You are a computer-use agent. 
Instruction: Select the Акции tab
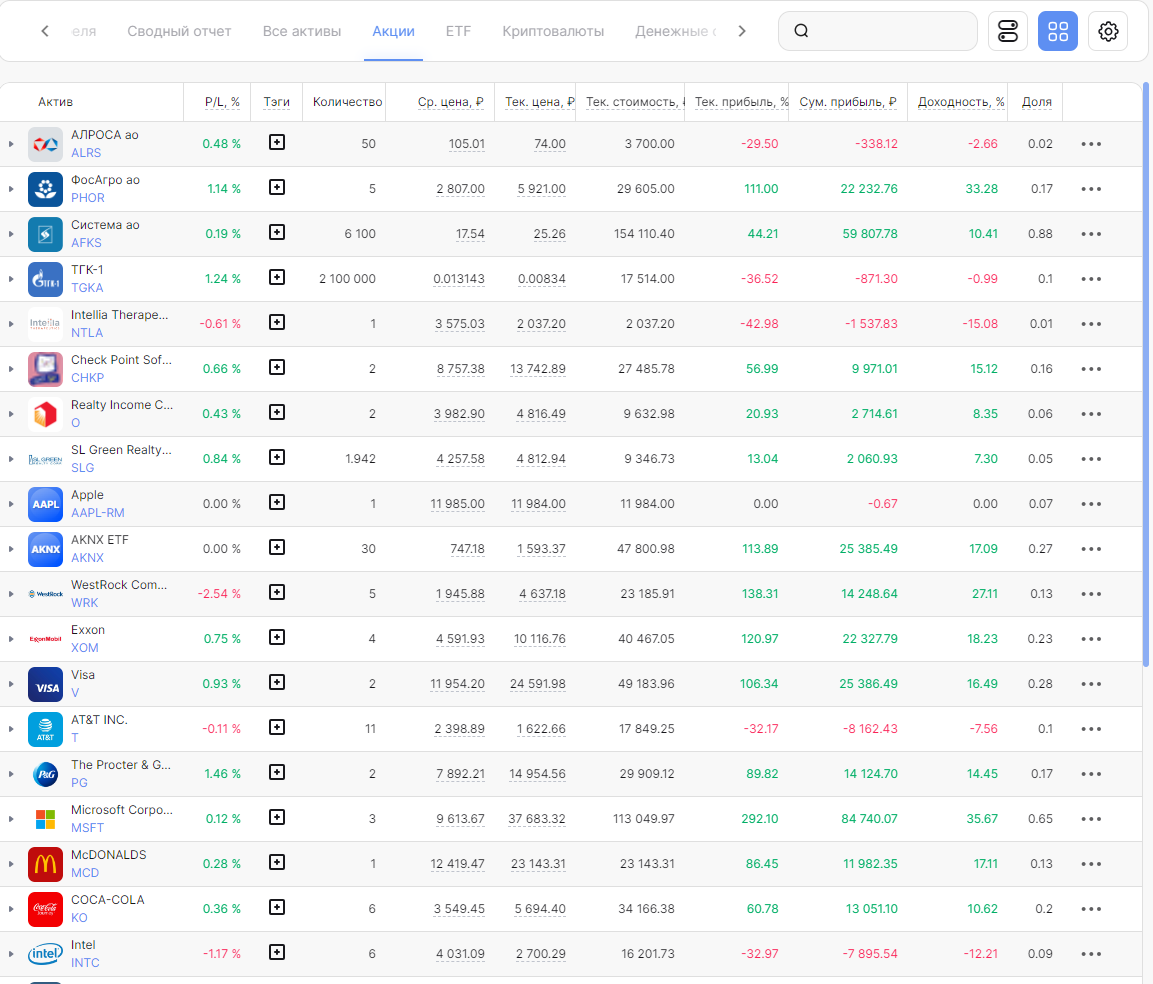pos(393,31)
